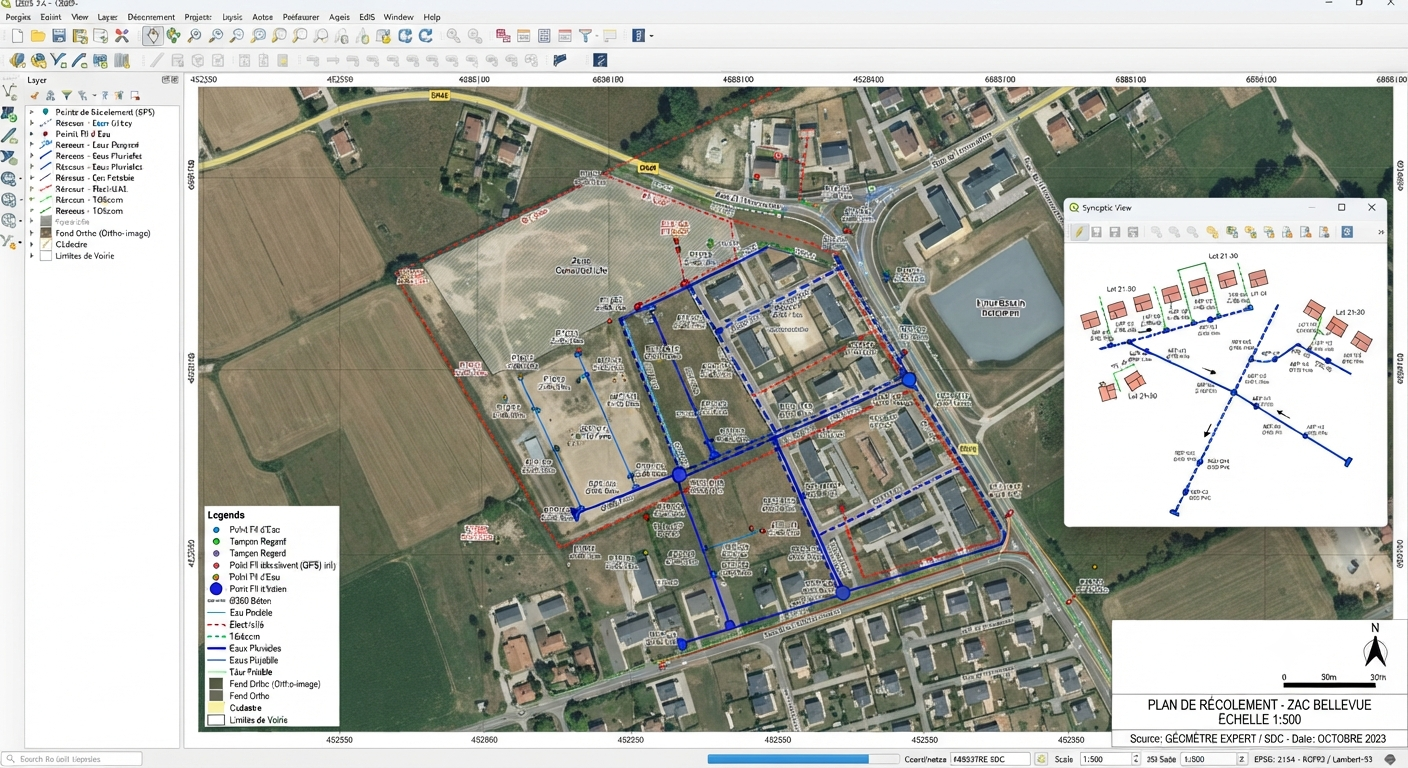Click the dark blue square icon ending the second toolbar
Image resolution: width=1408 pixels, height=768 pixels.
600,60
